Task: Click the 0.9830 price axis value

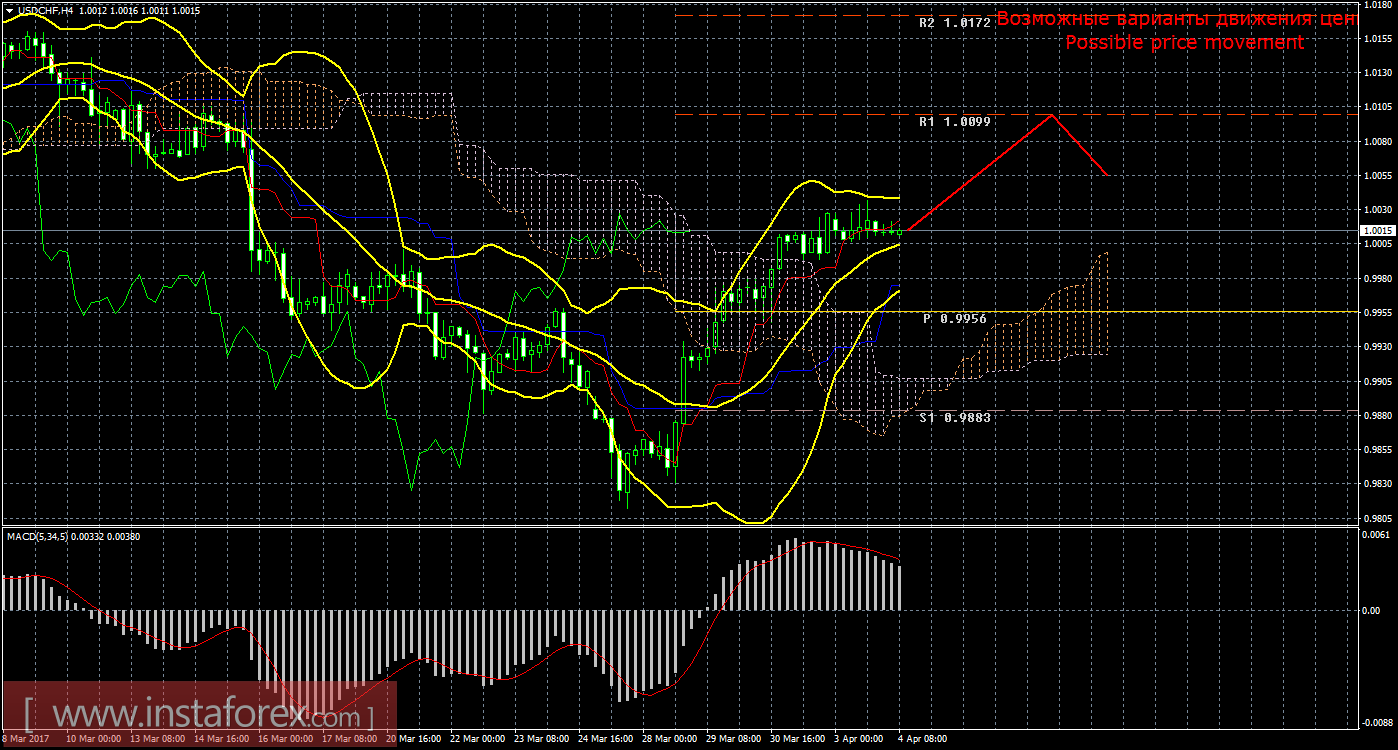Action: pos(1377,484)
